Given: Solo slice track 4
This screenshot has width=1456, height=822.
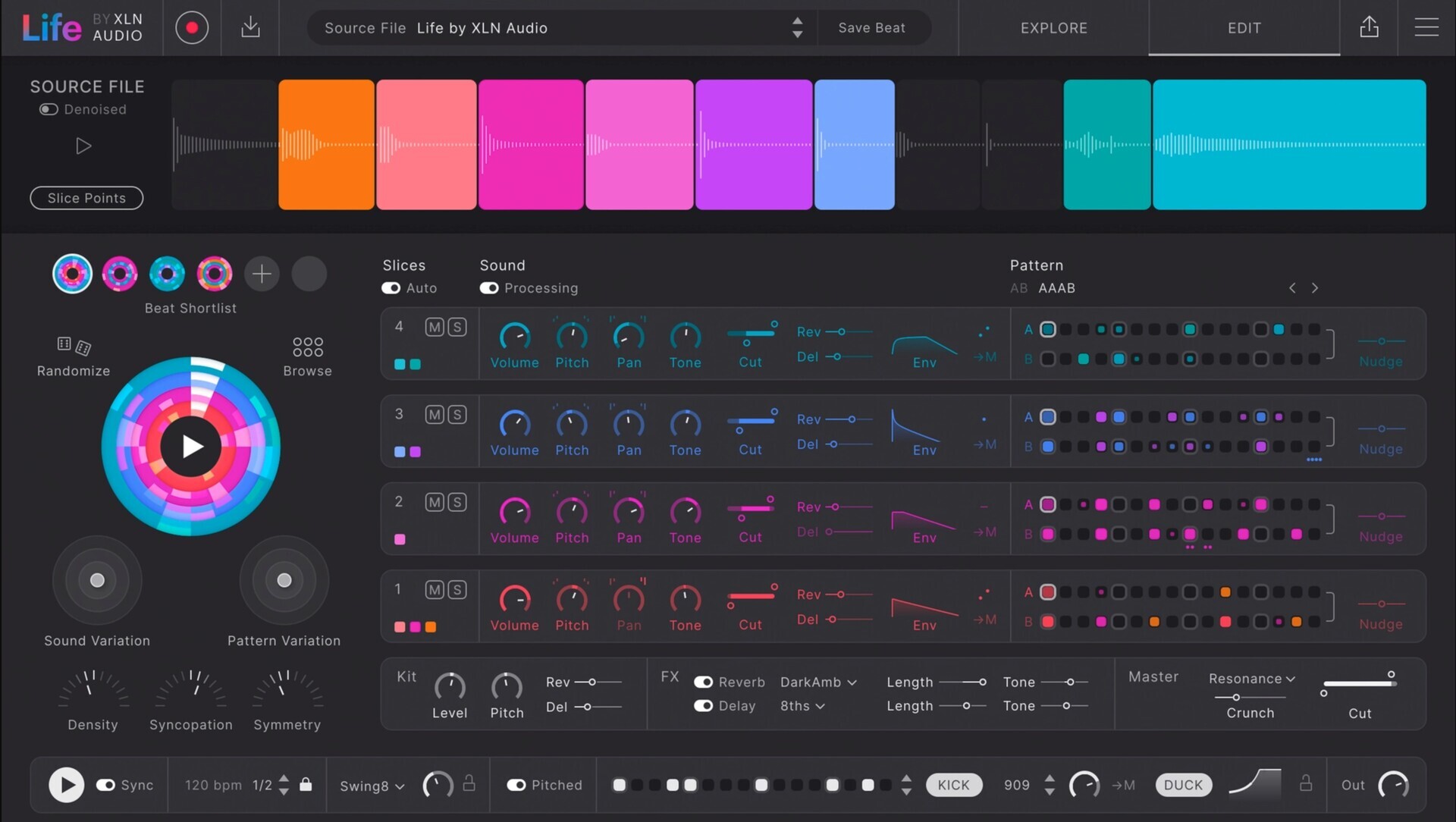Looking at the screenshot, I should click(x=457, y=327).
